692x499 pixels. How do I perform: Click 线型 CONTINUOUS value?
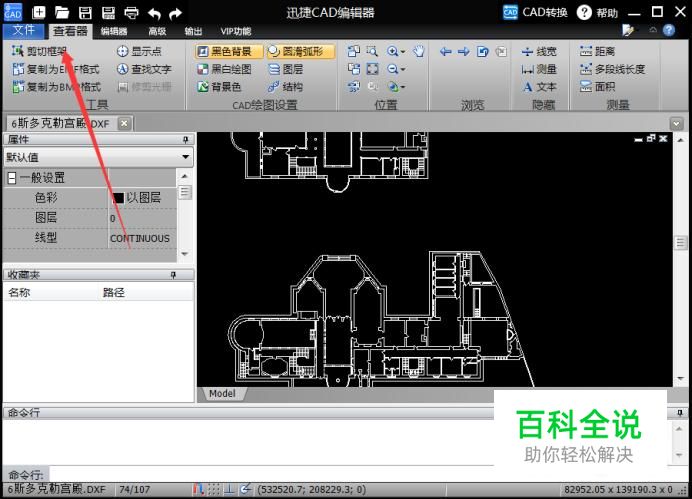click(142, 238)
